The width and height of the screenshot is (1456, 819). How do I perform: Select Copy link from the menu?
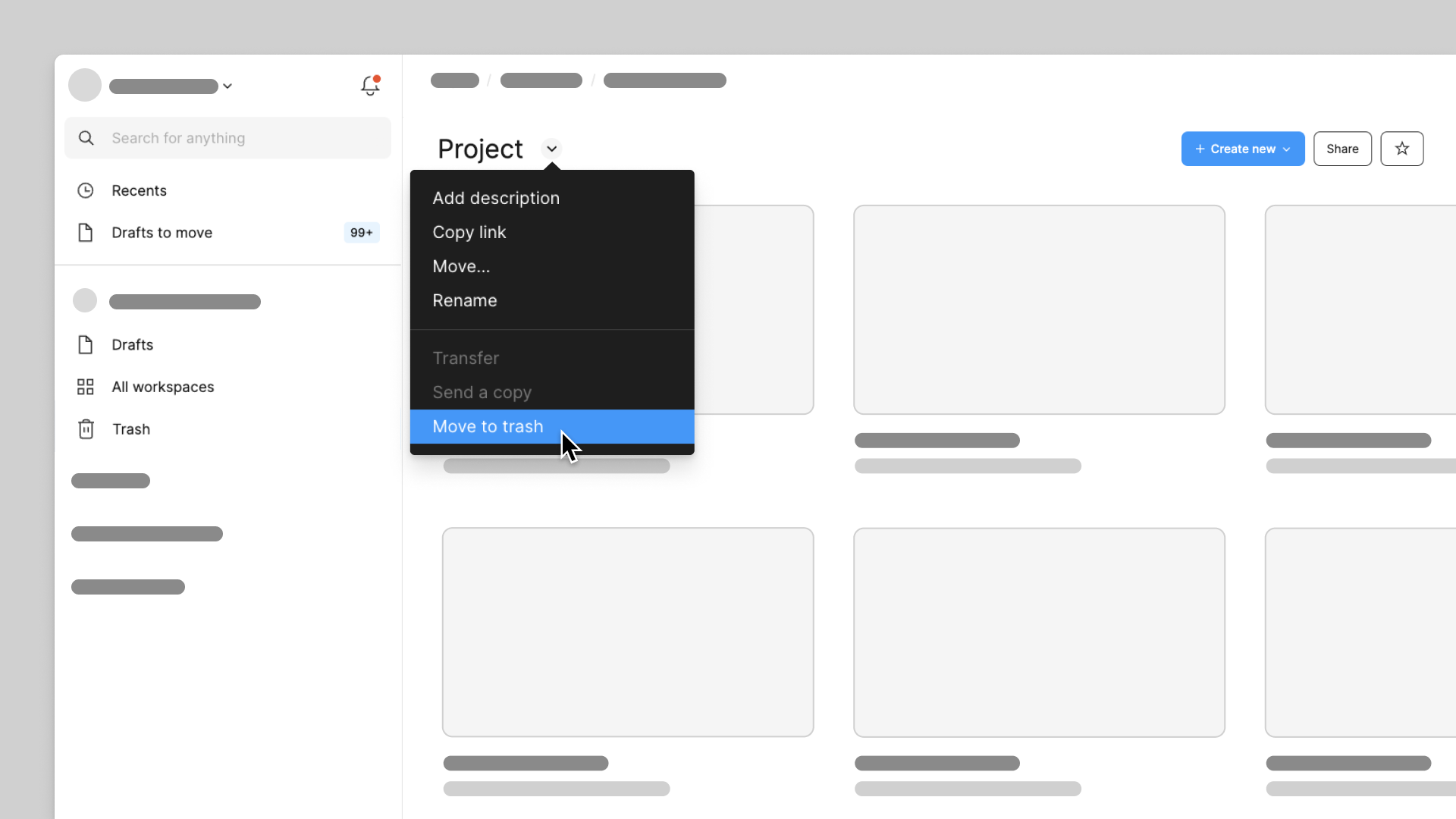[x=469, y=232]
